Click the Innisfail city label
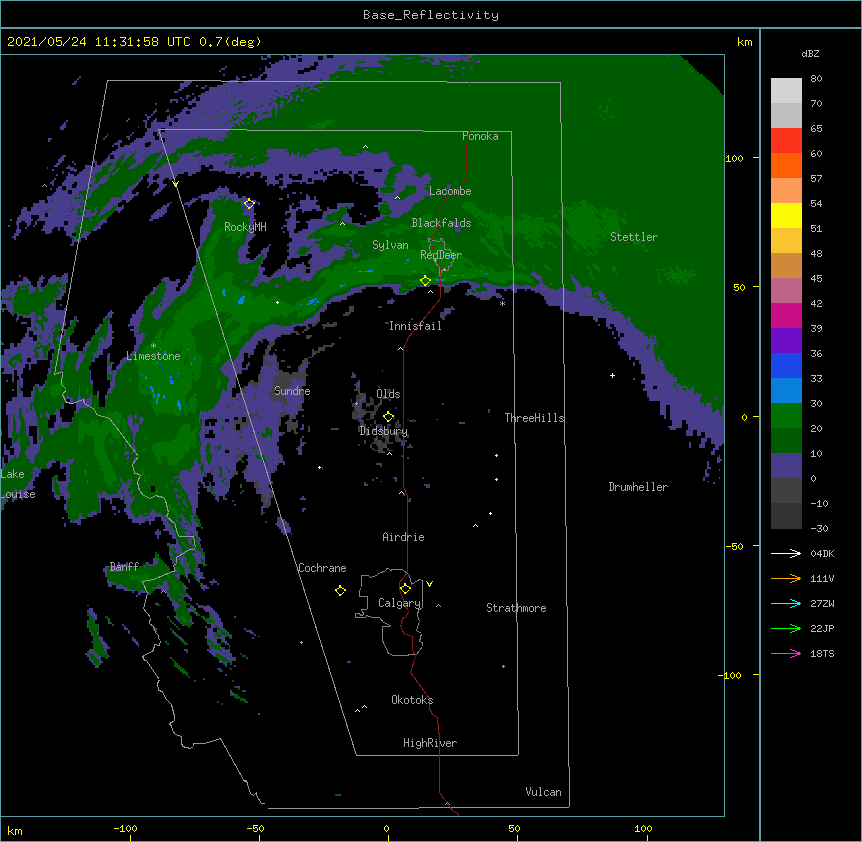This screenshot has height=842, width=862. (415, 326)
